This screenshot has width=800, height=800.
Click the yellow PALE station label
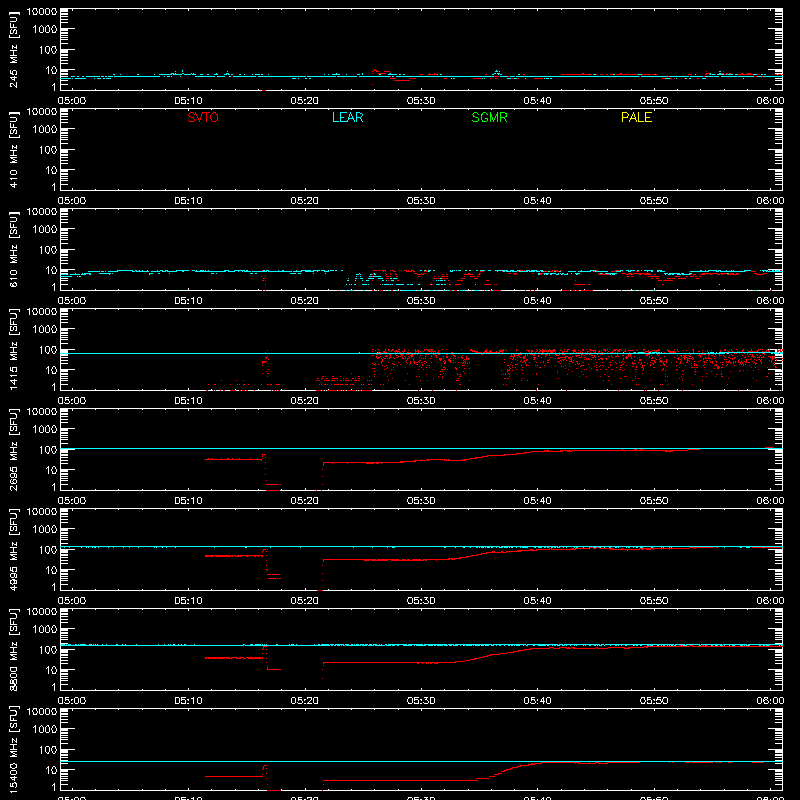pos(636,117)
